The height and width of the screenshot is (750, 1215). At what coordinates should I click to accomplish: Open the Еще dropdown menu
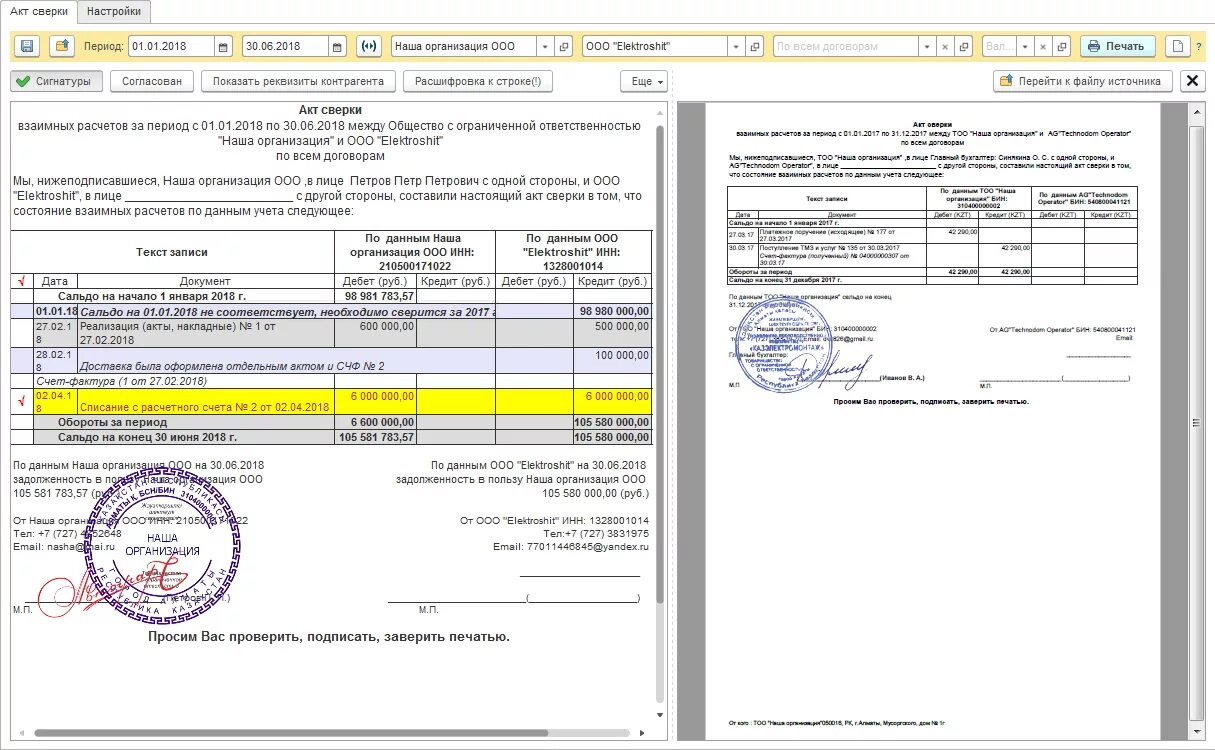click(642, 81)
